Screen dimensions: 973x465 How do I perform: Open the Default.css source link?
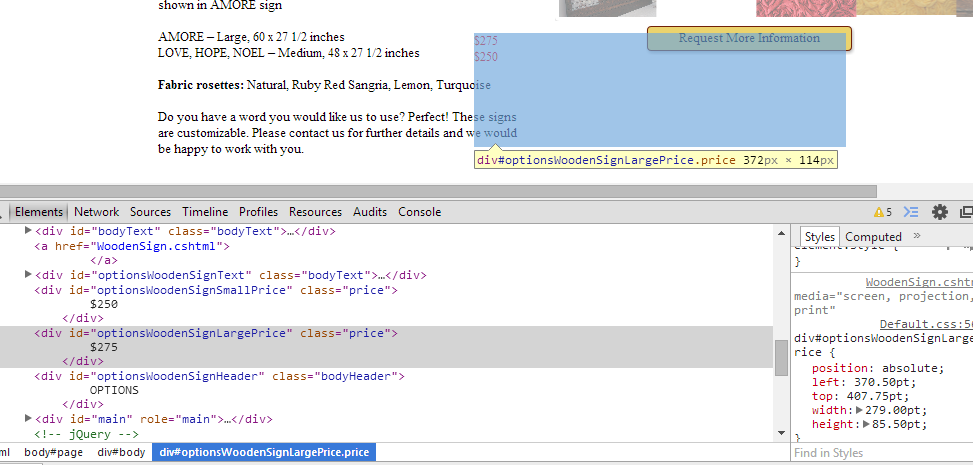926,325
